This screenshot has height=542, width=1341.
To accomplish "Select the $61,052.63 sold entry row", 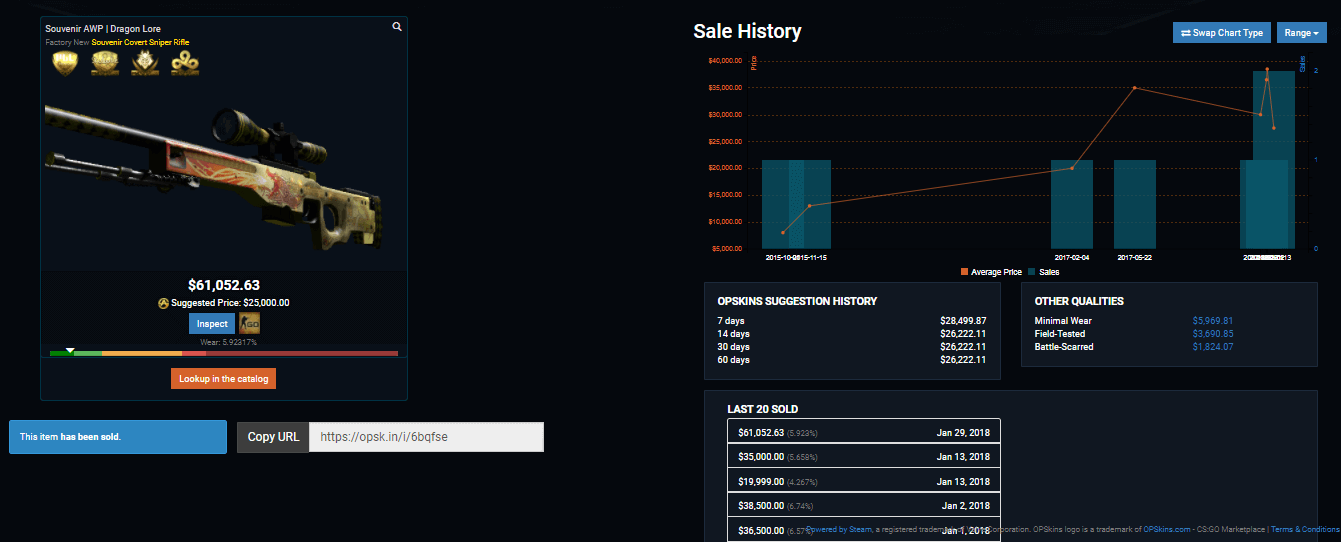I will 863,432.
